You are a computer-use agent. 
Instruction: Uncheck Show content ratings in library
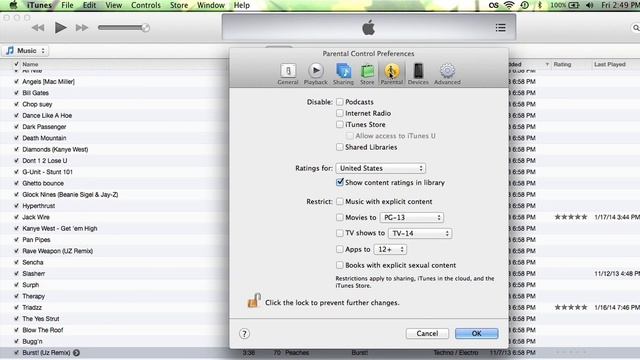click(x=339, y=182)
